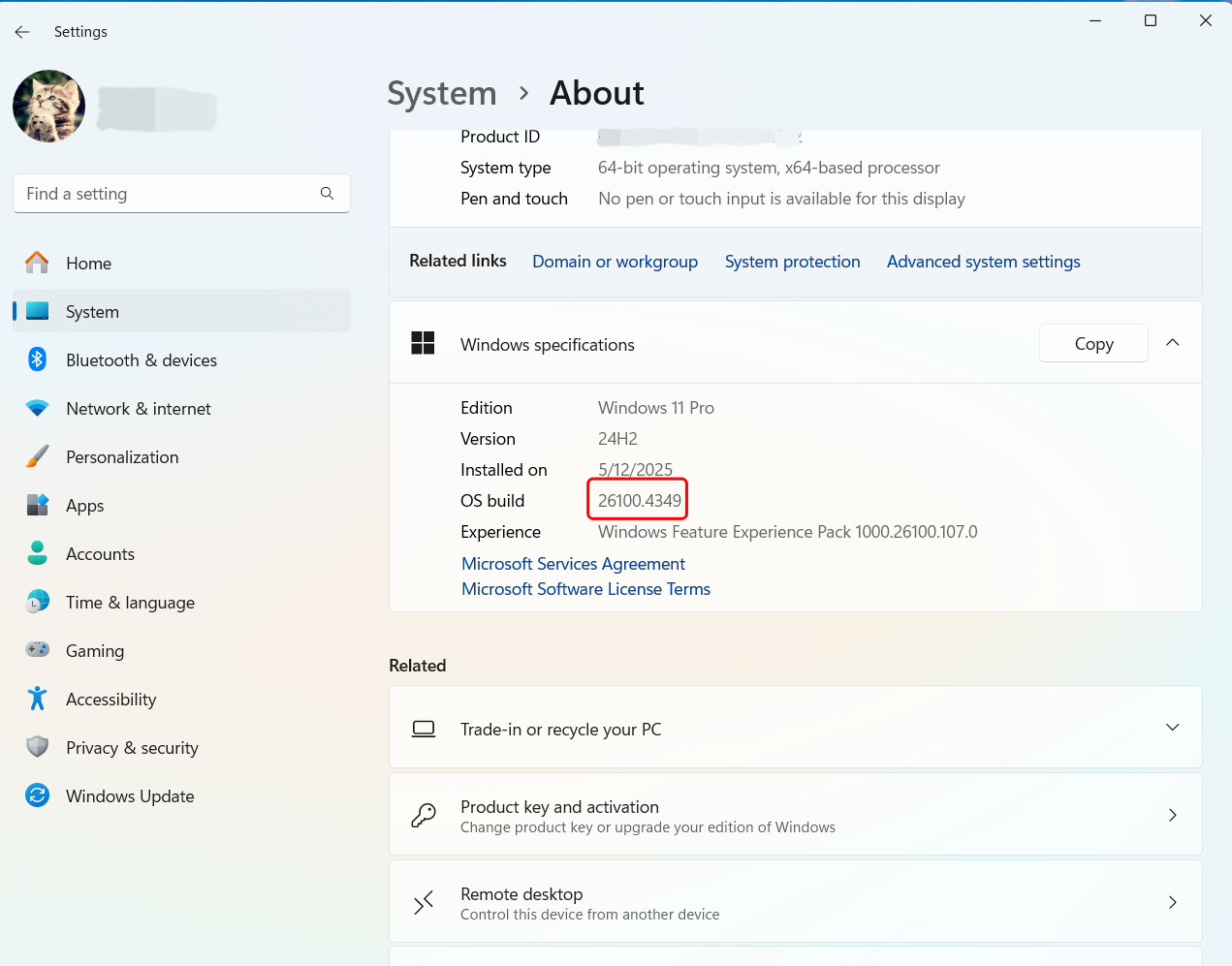Screen dimensions: 1232x966
Task: Select the Gaming controller icon
Action: click(x=36, y=650)
